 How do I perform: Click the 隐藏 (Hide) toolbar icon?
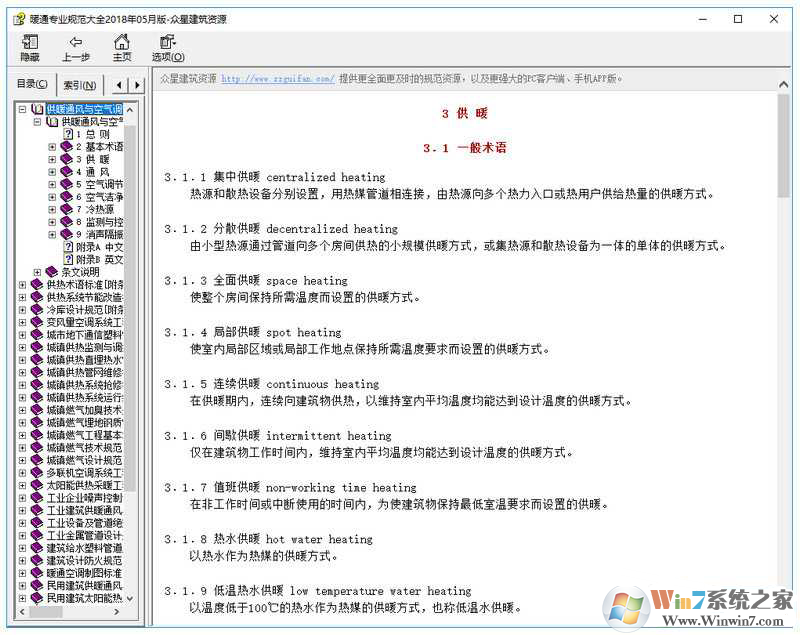point(30,48)
